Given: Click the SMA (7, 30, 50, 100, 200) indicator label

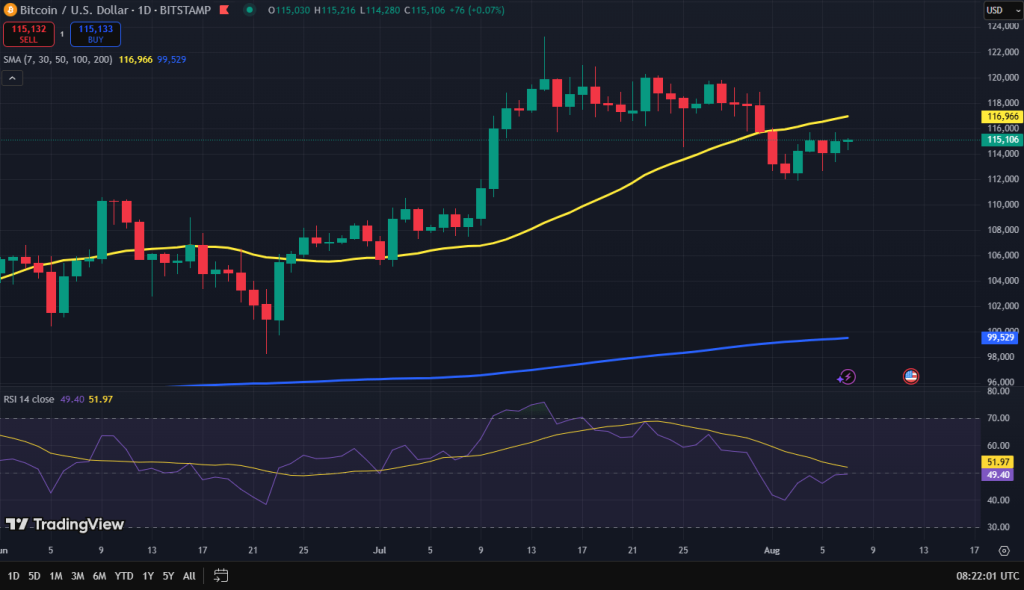Looking at the screenshot, I should click(57, 59).
